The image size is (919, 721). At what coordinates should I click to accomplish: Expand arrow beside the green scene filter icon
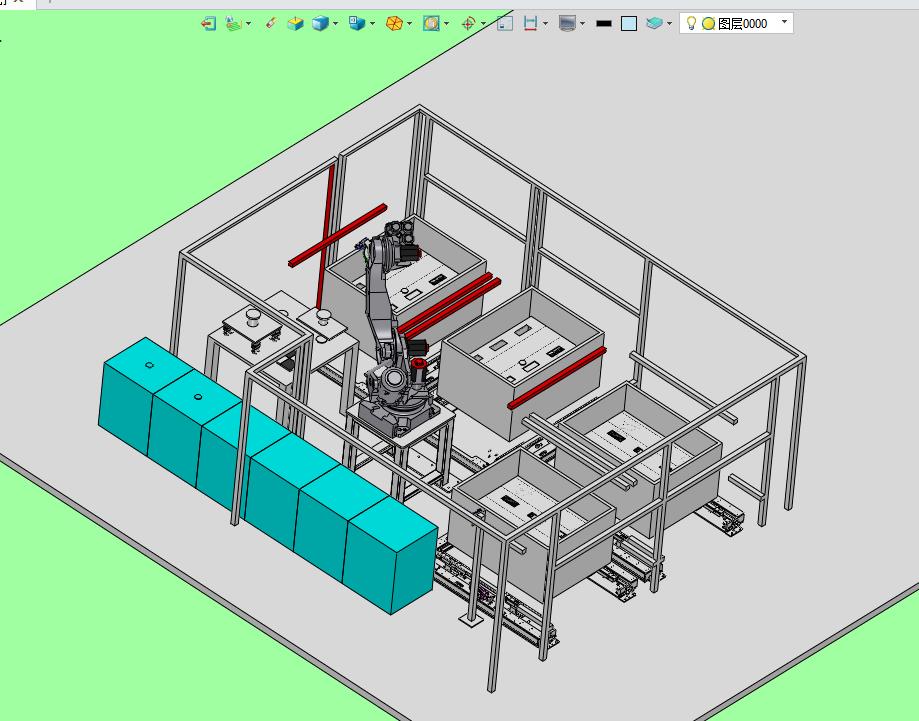(249, 24)
